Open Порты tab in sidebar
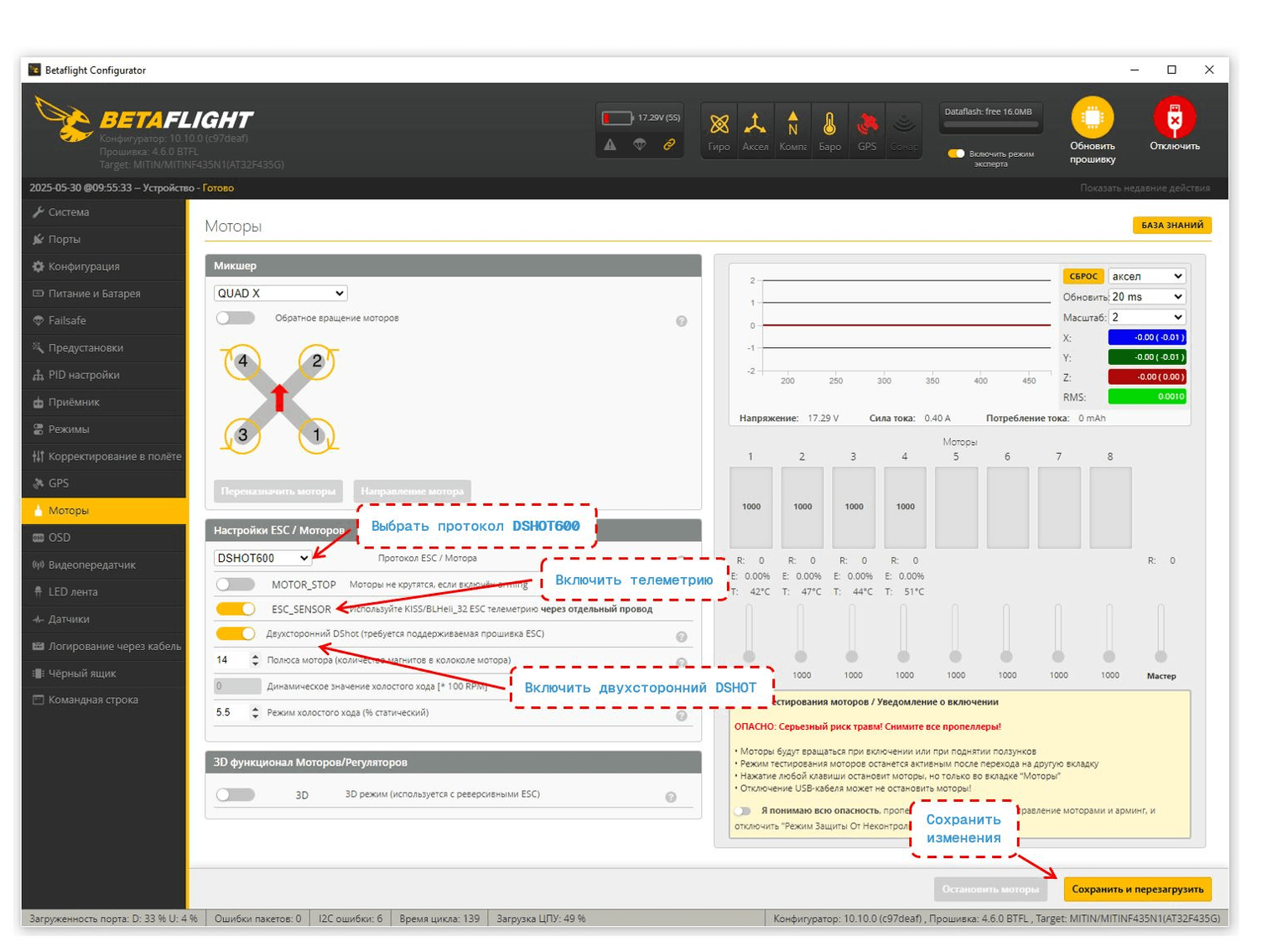Screen dimensions: 1288x947 pyautogui.click(x=104, y=239)
